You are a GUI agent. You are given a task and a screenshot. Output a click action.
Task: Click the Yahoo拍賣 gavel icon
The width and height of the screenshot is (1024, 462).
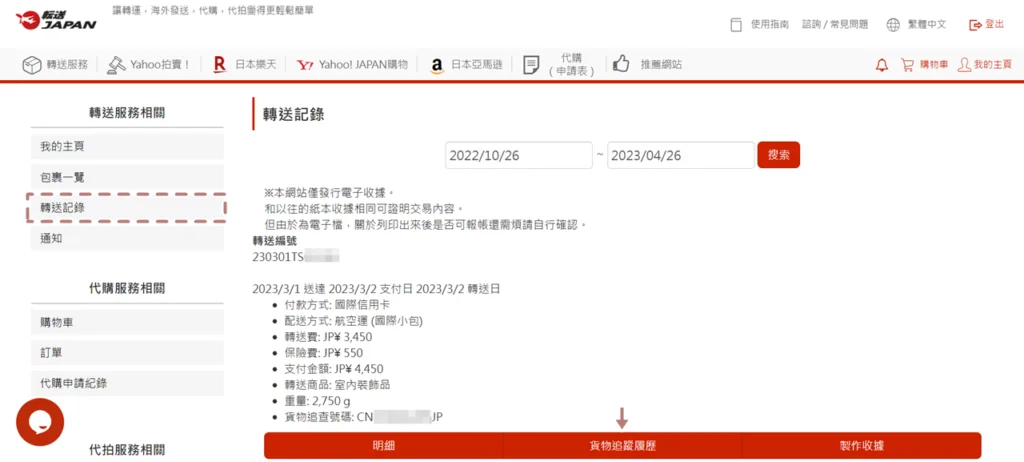coord(116,64)
